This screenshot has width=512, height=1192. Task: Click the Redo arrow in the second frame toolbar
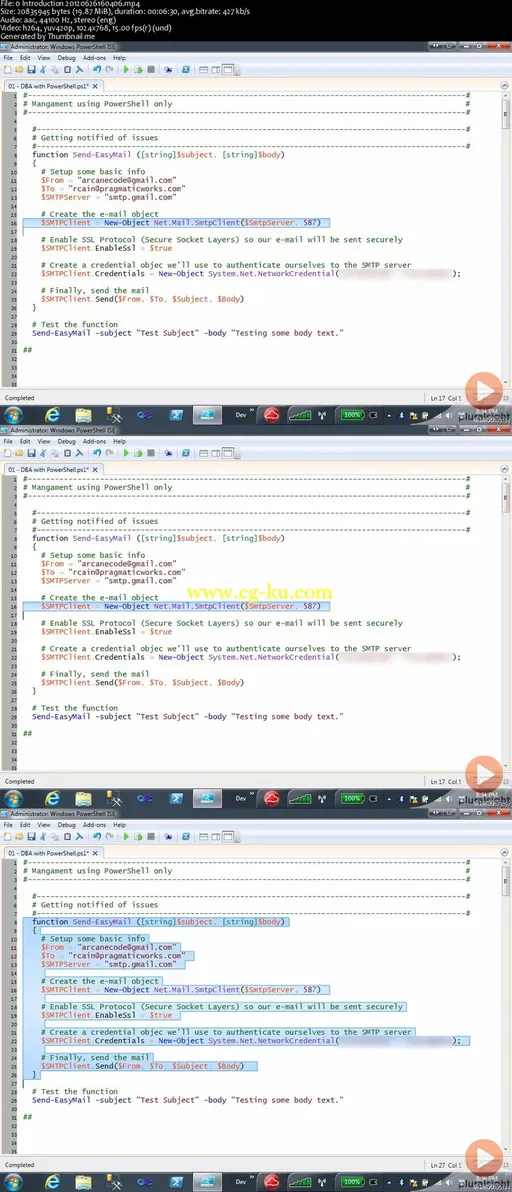pos(109,453)
